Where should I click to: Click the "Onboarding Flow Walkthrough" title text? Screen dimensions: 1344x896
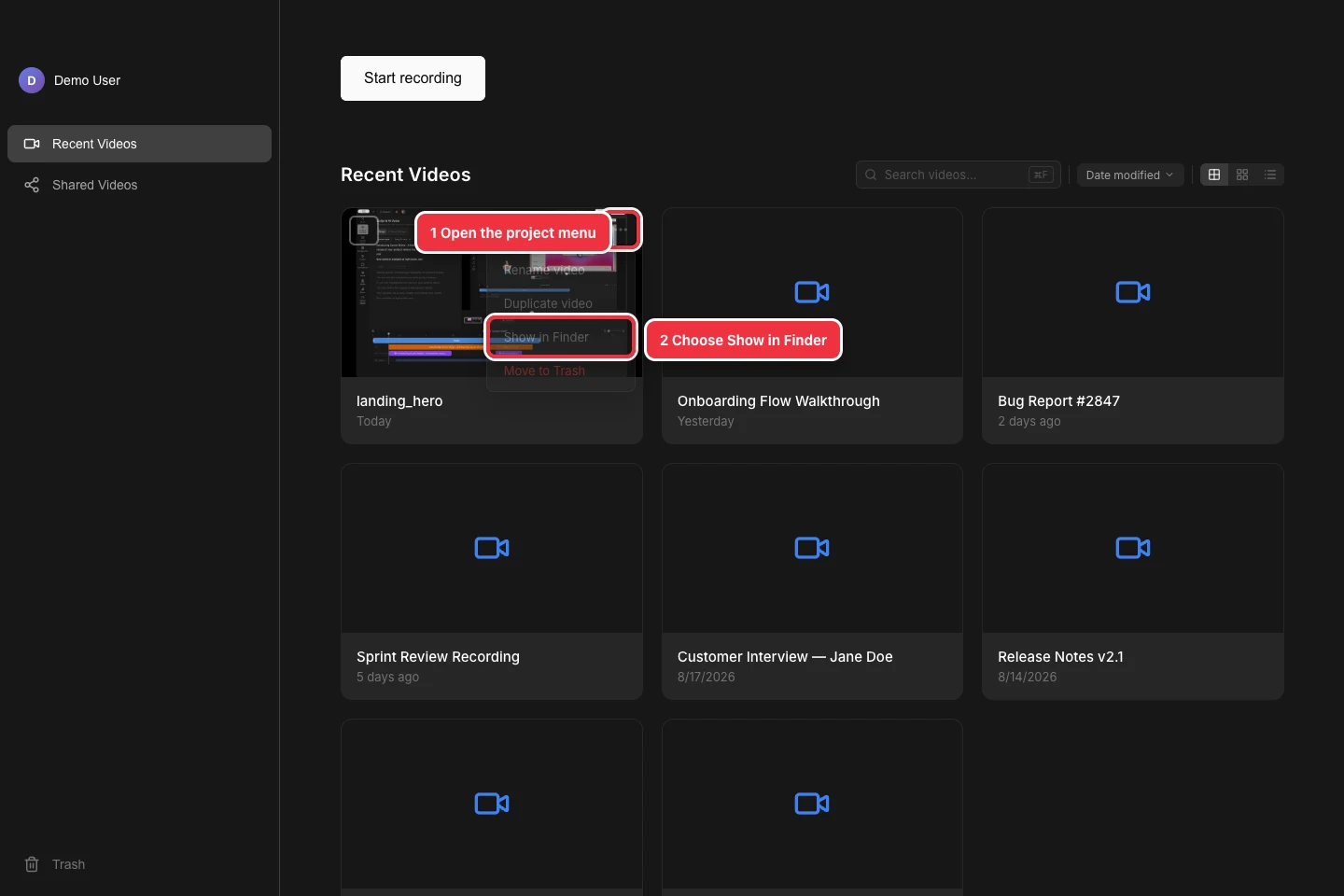pos(778,401)
